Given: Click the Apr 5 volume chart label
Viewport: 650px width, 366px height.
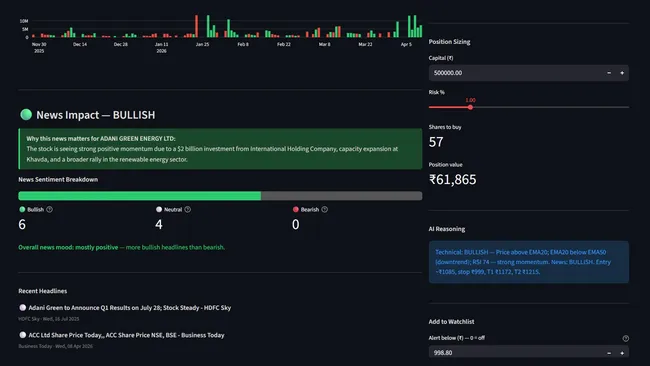Looking at the screenshot, I should click(x=406, y=44).
